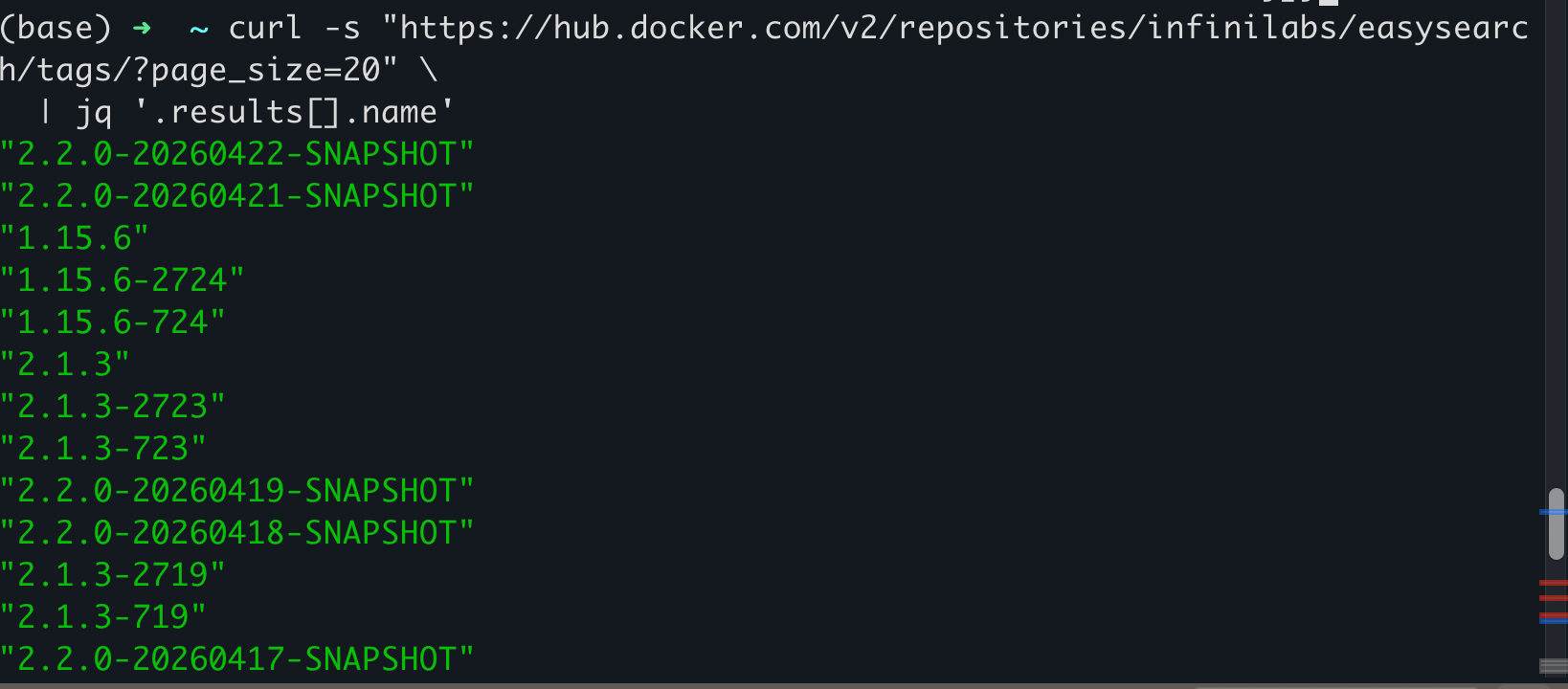The height and width of the screenshot is (689, 1568).
Task: Select the "2.1.3-2723" tag line
Action: [112, 407]
